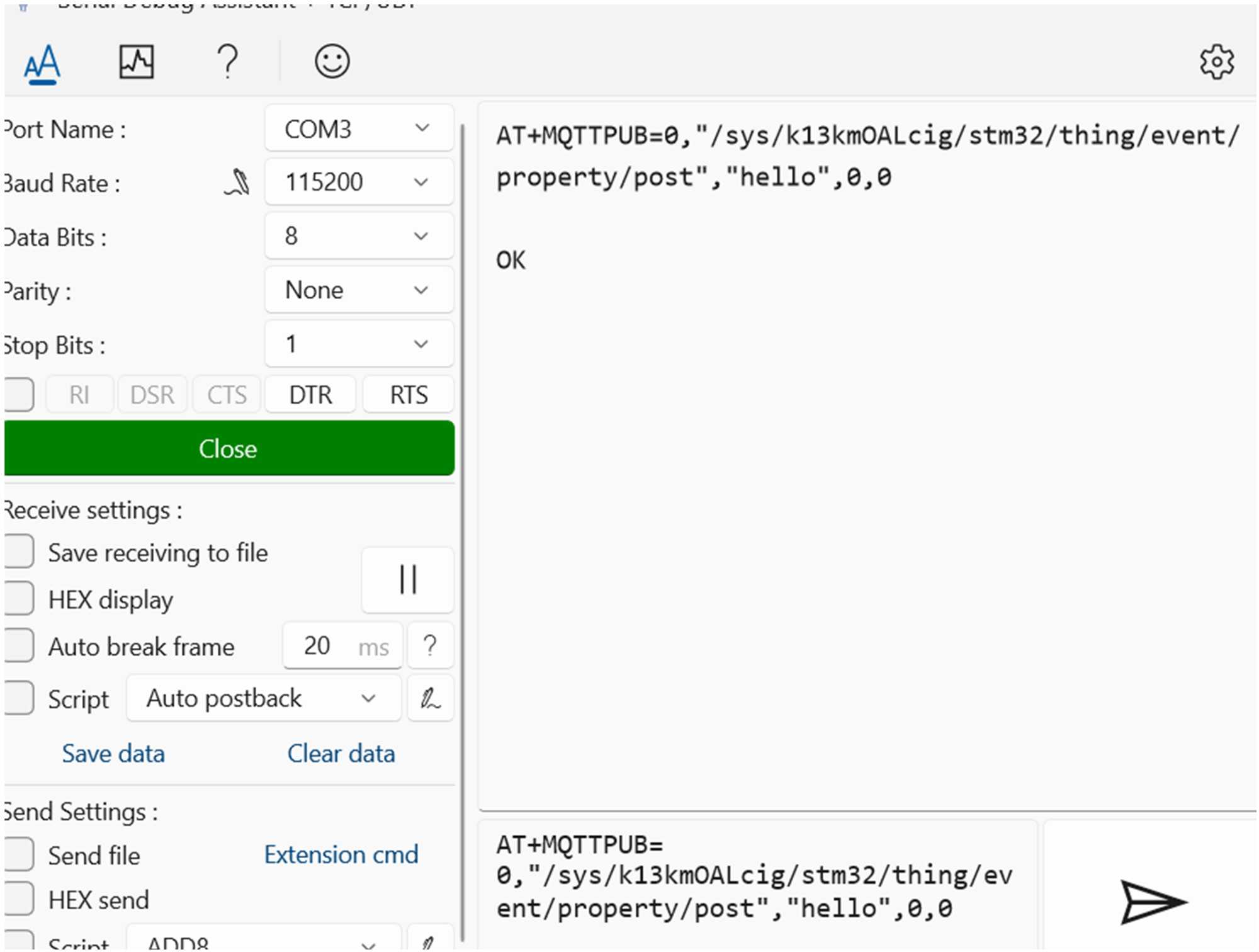Expand the Port Name COM3 dropdown

coord(359,128)
